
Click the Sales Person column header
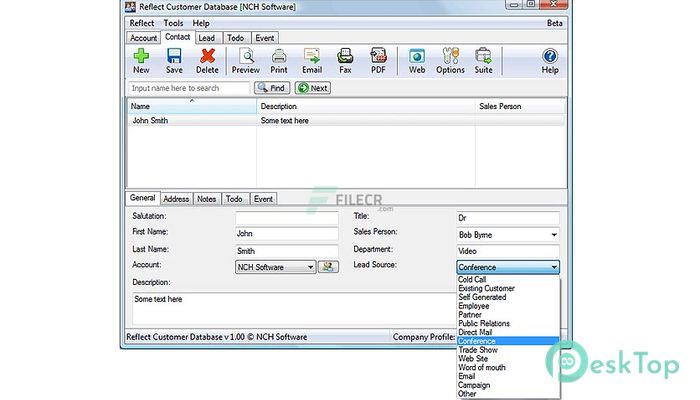[x=520, y=106]
